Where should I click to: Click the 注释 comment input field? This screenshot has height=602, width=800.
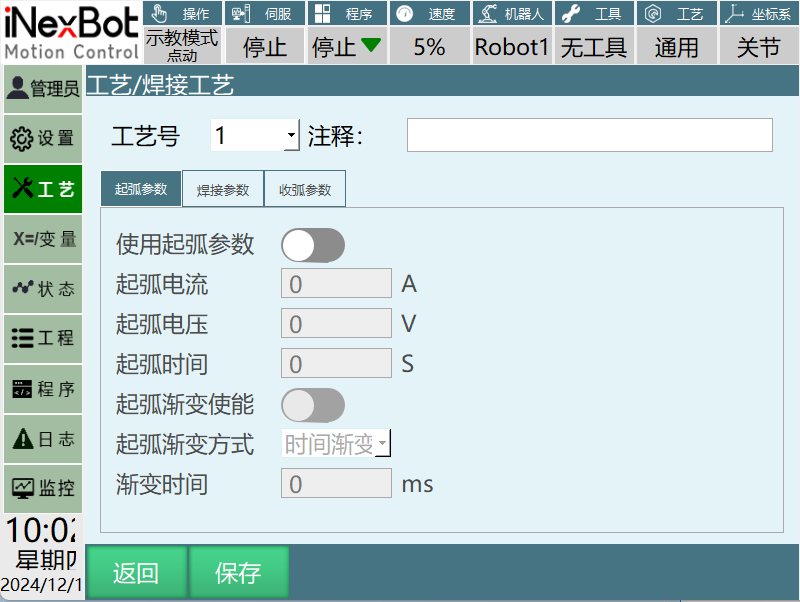click(x=589, y=135)
